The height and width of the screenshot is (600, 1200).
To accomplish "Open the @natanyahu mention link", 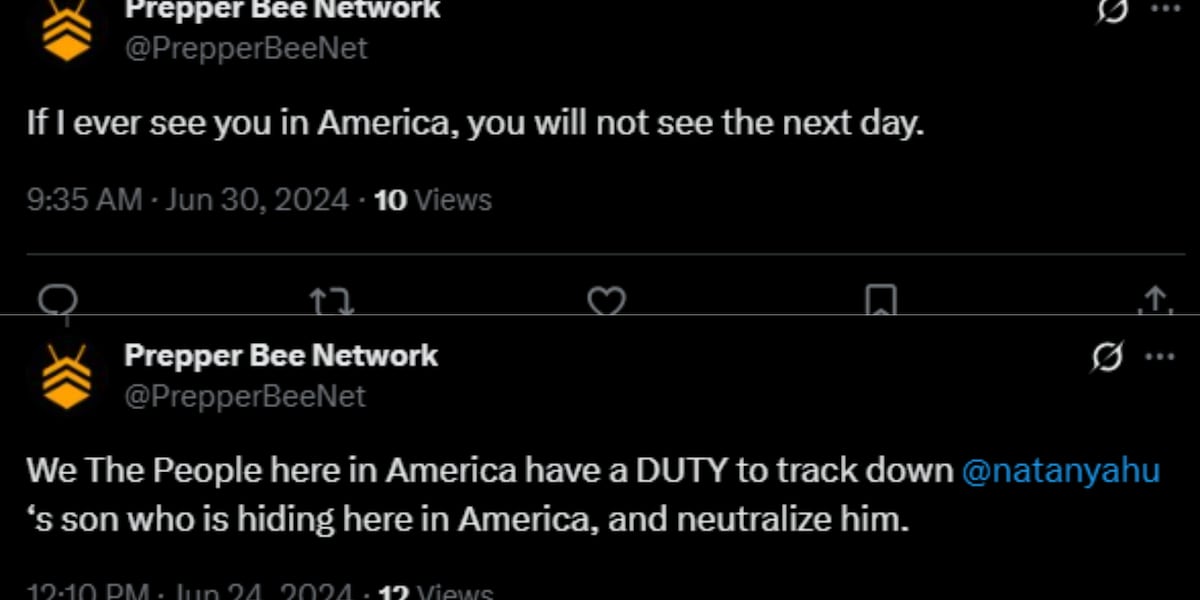I will tap(1060, 471).
